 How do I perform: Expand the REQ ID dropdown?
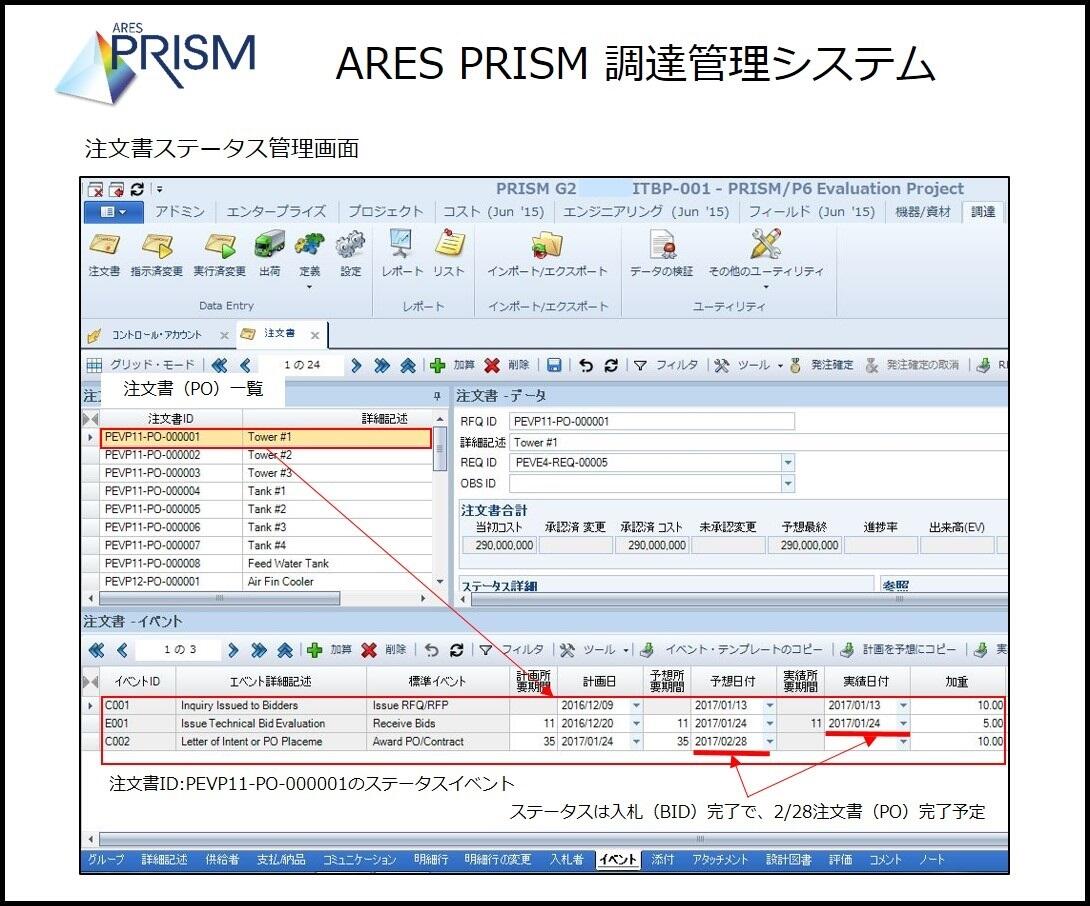pos(788,462)
